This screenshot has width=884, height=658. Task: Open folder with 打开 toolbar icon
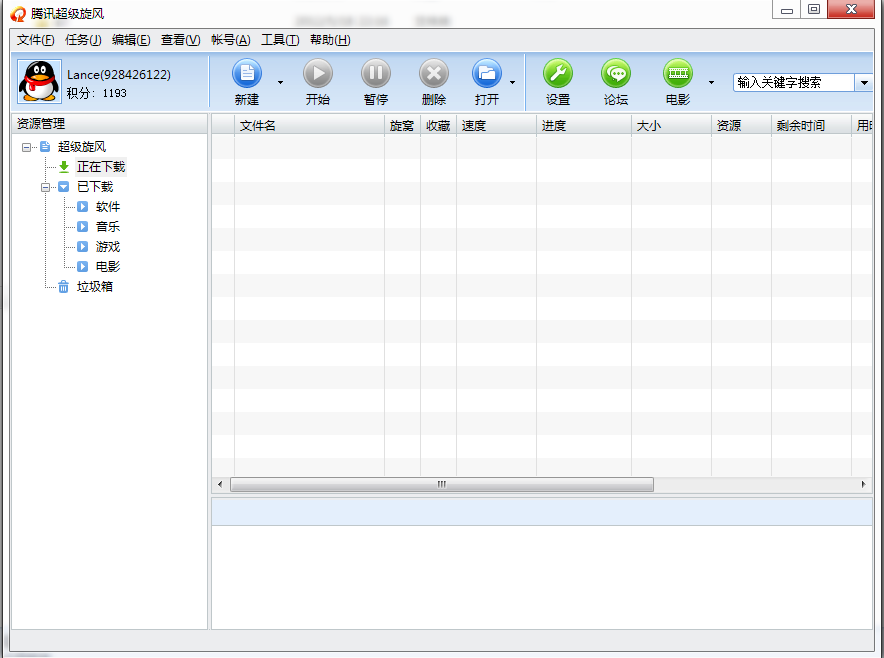pos(487,74)
